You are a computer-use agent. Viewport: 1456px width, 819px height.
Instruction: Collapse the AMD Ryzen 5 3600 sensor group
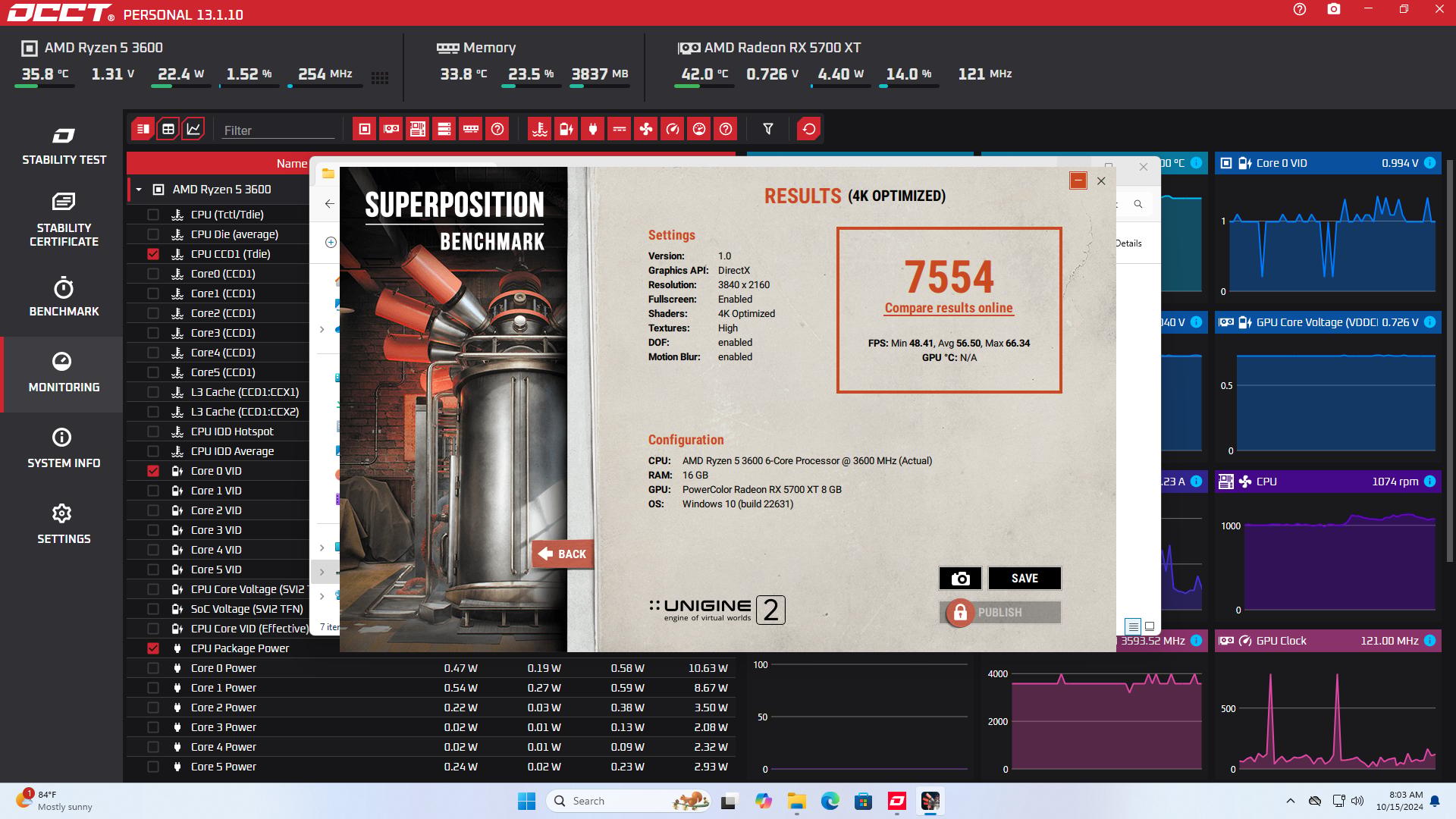(139, 190)
